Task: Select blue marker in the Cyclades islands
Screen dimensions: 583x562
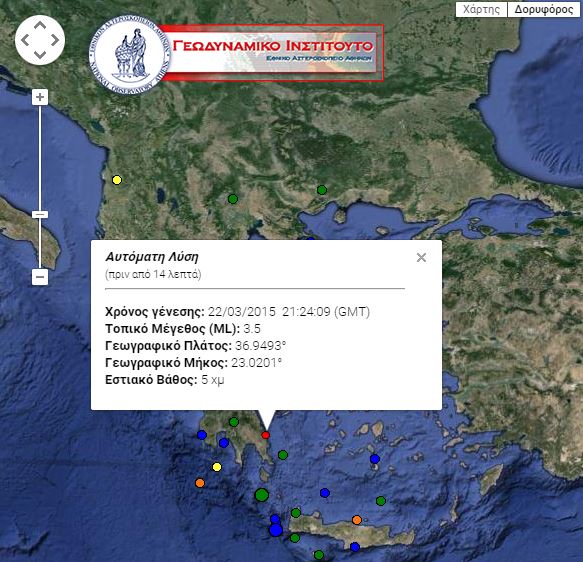Action: [375, 459]
